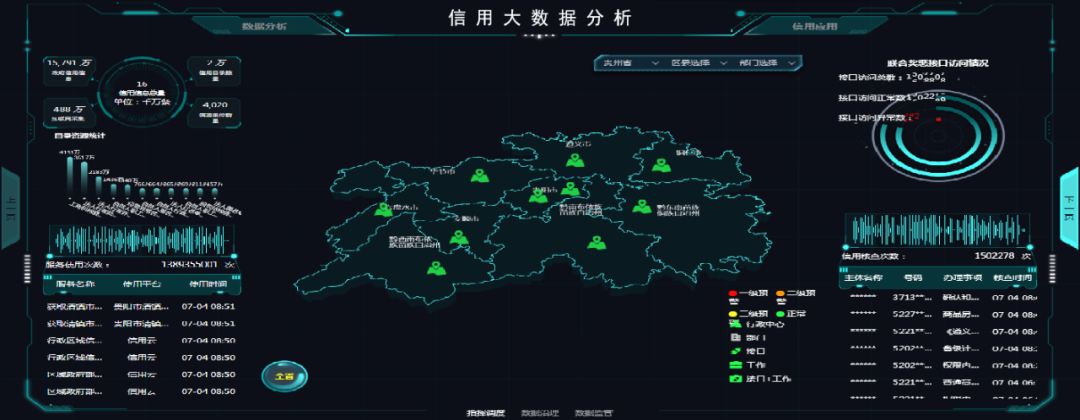This screenshot has width=1080, height=420.
Task: Click the map marker in the south-central prefecture
Action: (596, 242)
